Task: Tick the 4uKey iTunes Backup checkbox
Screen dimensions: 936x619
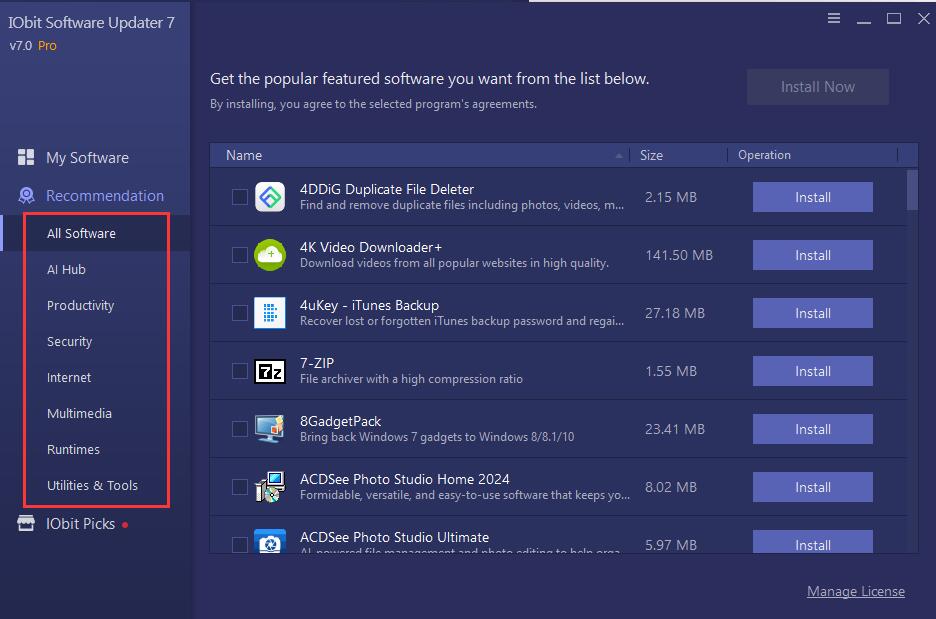Action: pos(239,313)
